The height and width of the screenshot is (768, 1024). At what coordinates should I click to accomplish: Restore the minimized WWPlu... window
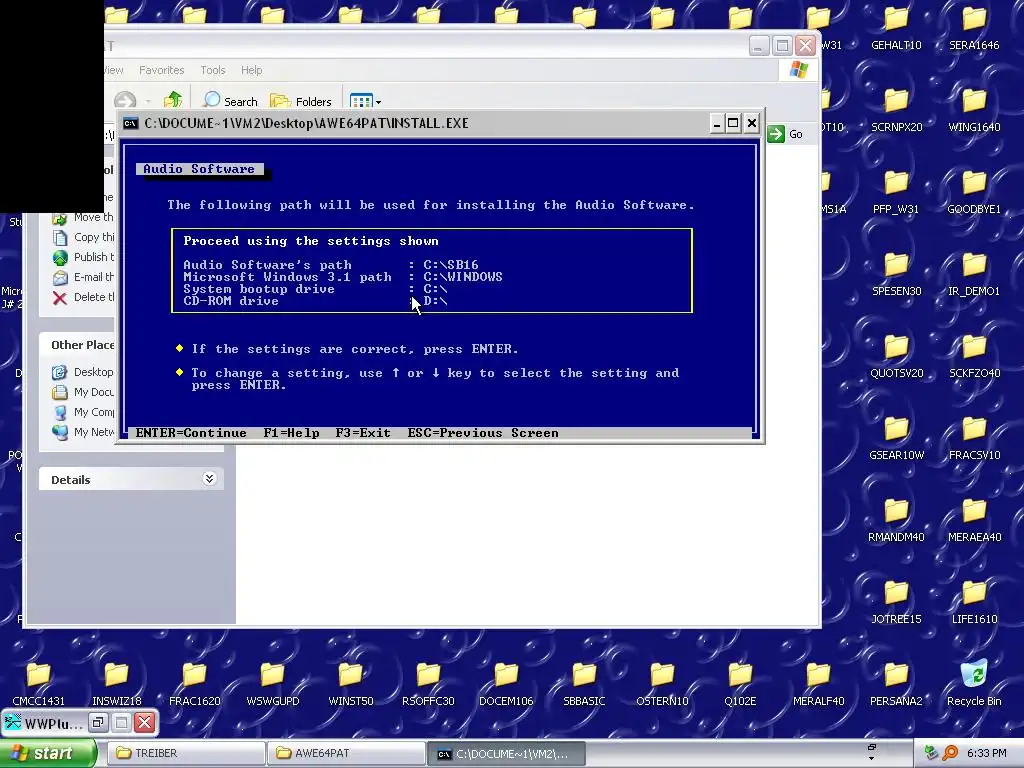click(x=98, y=722)
